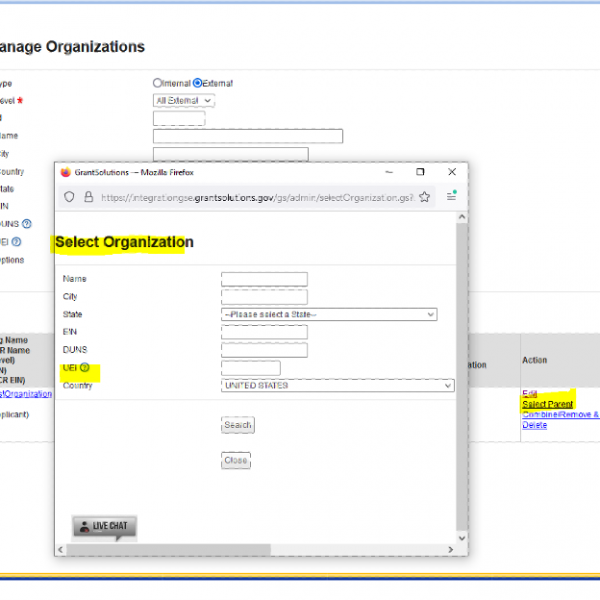
Task: Bookmark the page with the star icon
Action: 426,197
